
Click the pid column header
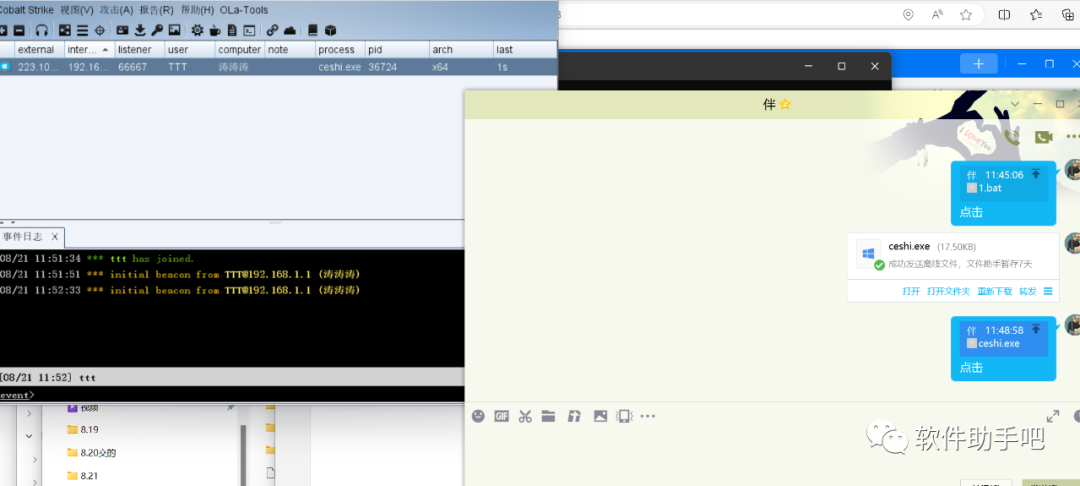(x=396, y=50)
